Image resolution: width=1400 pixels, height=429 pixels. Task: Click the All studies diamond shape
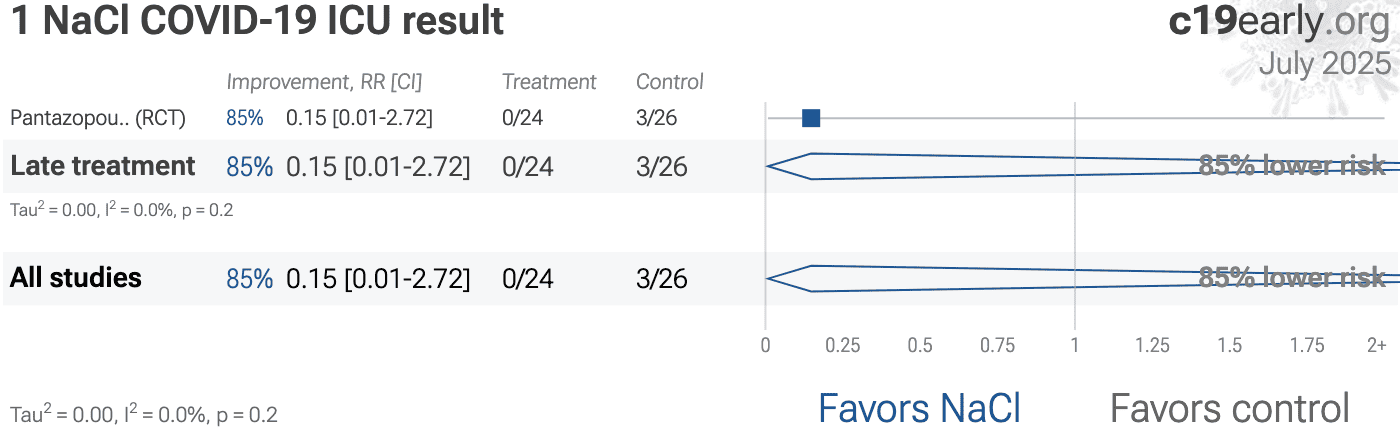click(x=1082, y=278)
